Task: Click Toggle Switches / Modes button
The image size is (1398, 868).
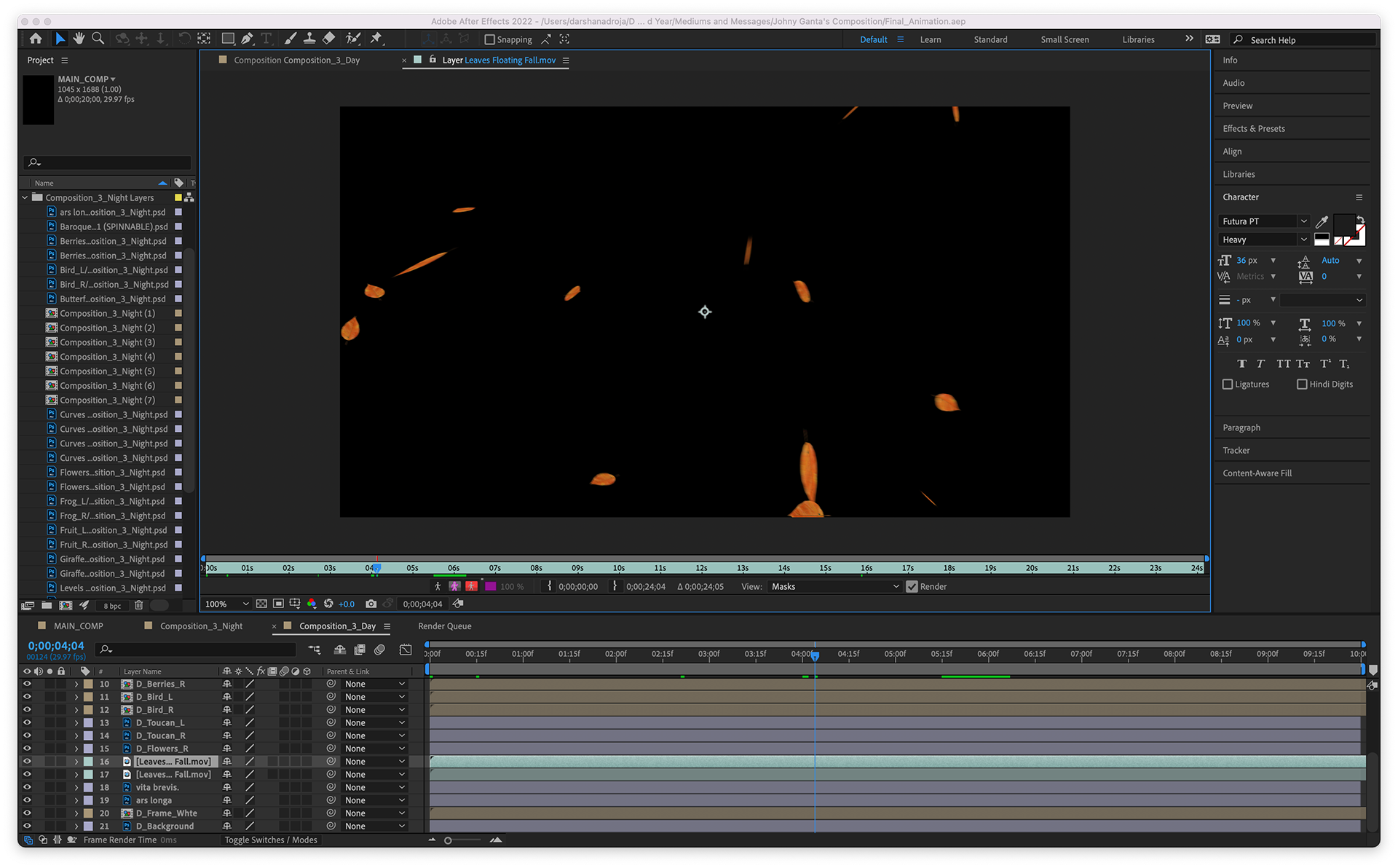Action: click(x=271, y=840)
